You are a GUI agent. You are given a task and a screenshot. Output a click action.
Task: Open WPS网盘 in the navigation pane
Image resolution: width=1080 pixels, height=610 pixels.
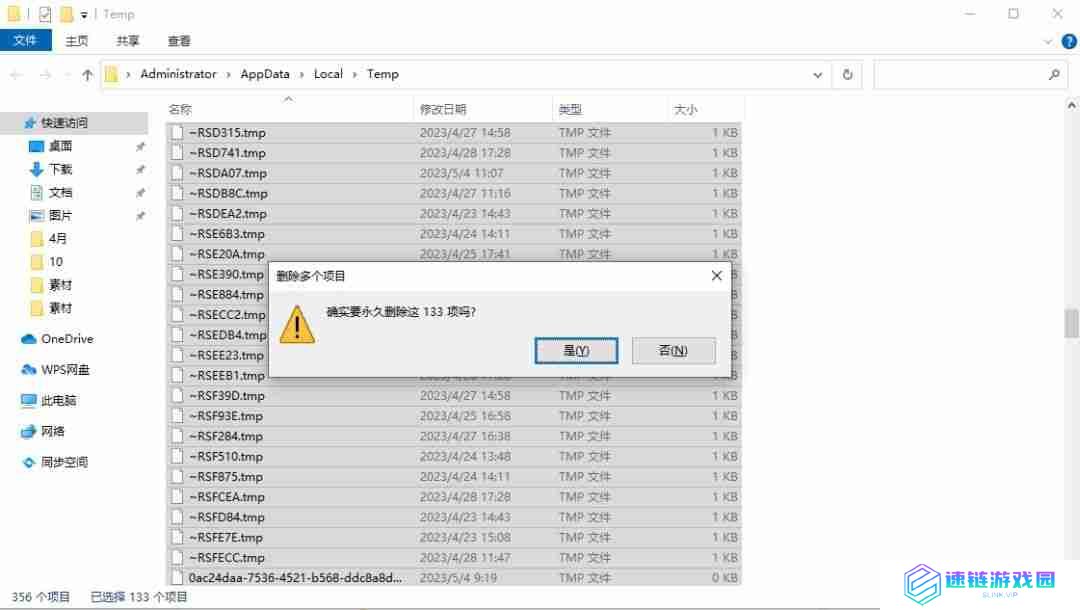[65, 370]
